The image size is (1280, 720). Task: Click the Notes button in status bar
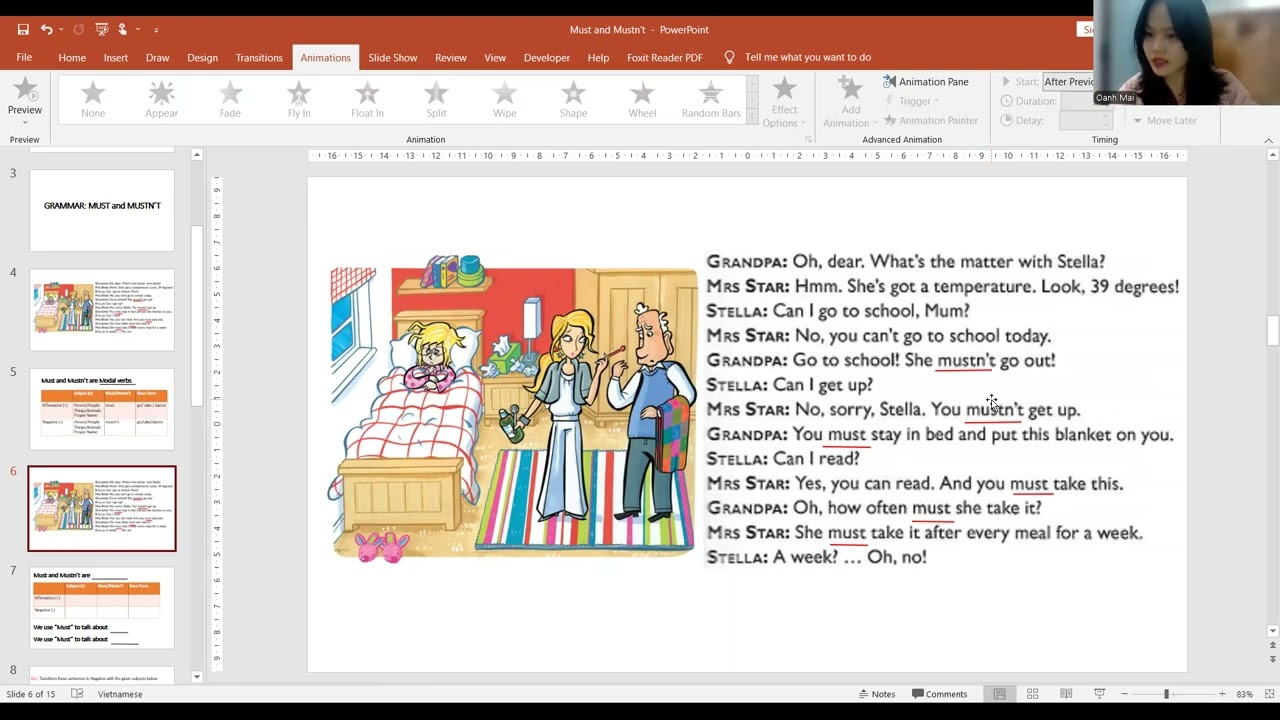point(876,694)
